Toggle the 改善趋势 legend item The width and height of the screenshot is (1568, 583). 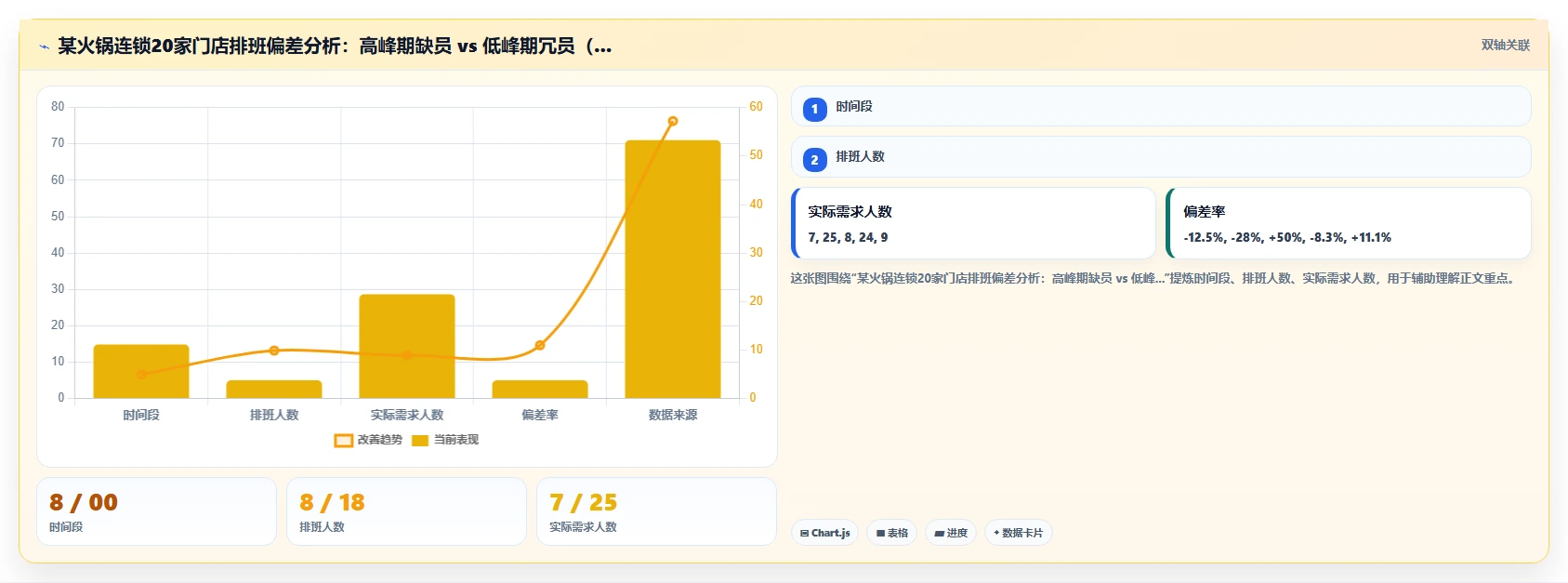(x=368, y=440)
